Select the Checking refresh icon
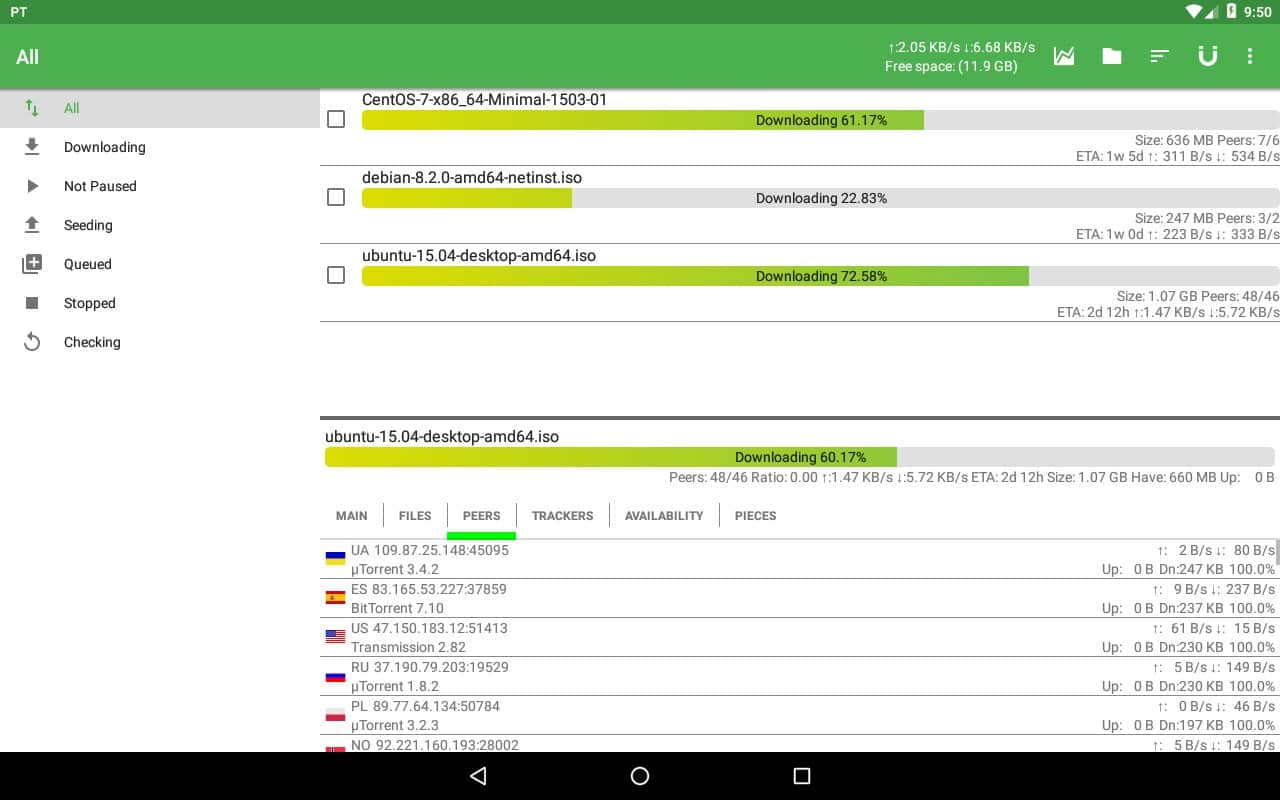The width and height of the screenshot is (1280, 800). point(32,342)
